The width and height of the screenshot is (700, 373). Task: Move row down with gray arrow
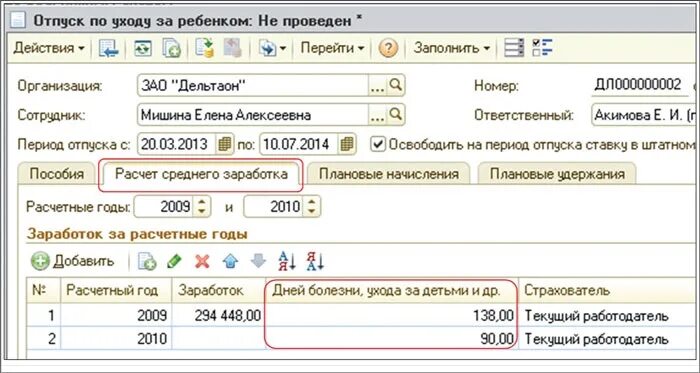[x=258, y=261]
